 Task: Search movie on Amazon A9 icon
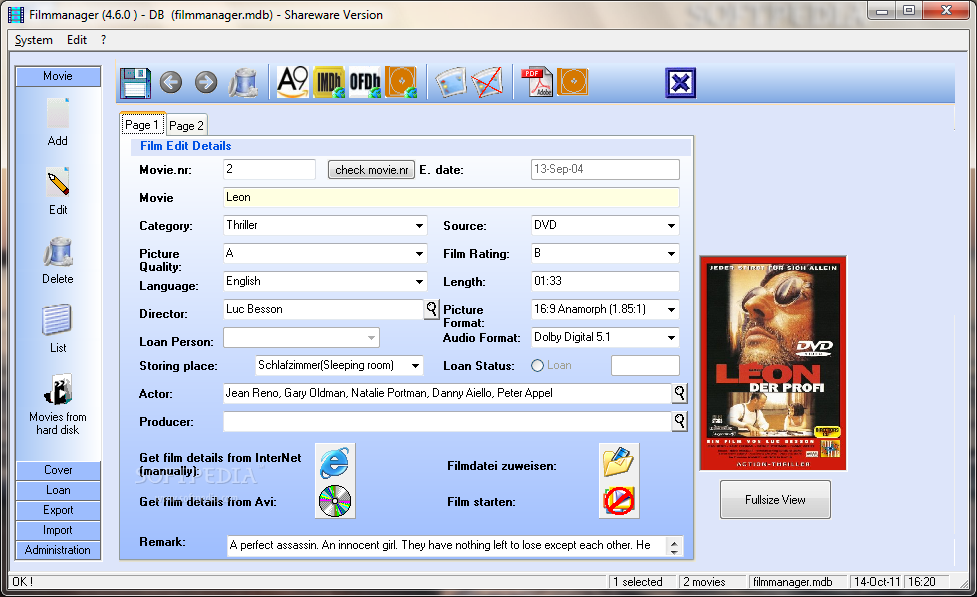[293, 82]
